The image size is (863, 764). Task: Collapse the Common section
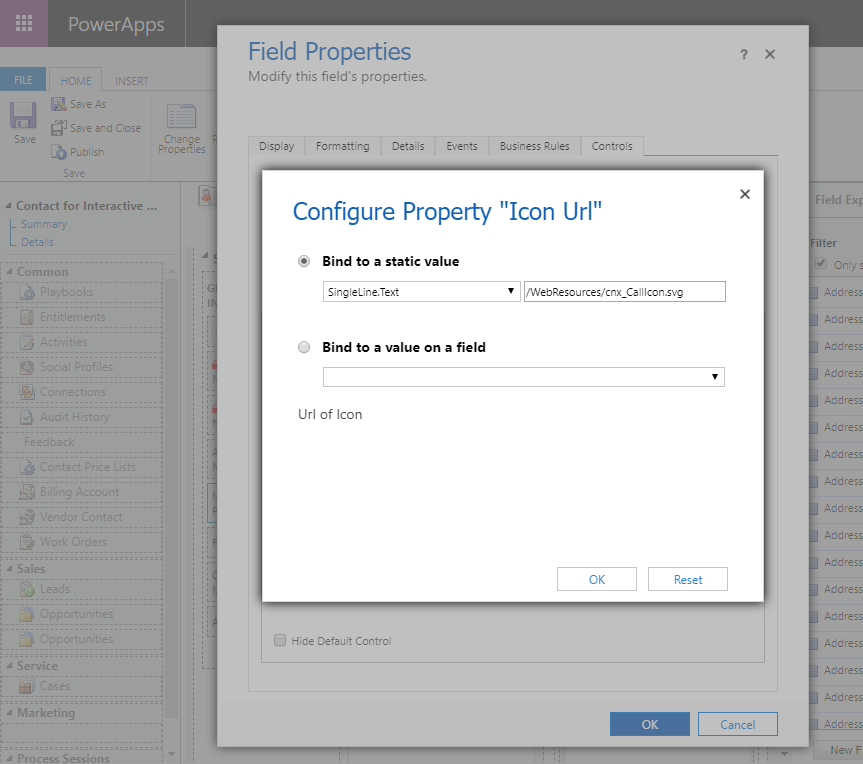click(x=9, y=271)
